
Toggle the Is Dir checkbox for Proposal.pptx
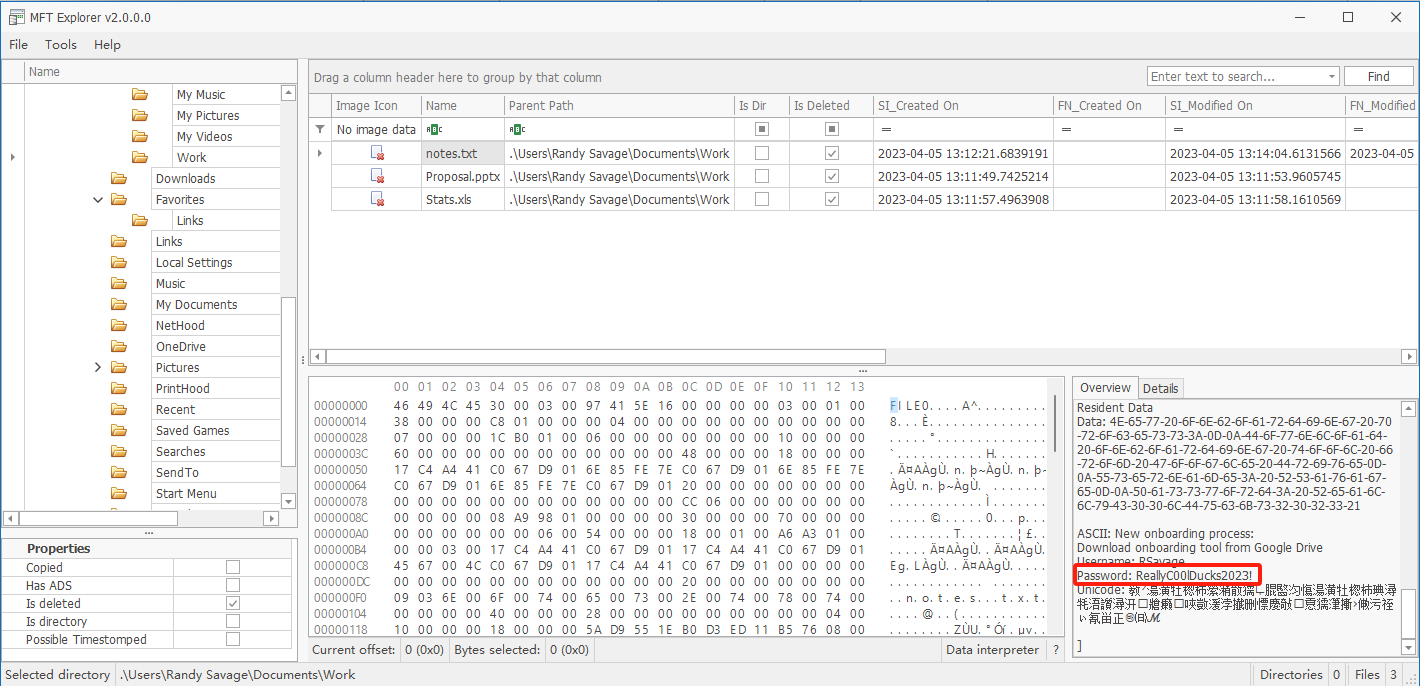762,176
